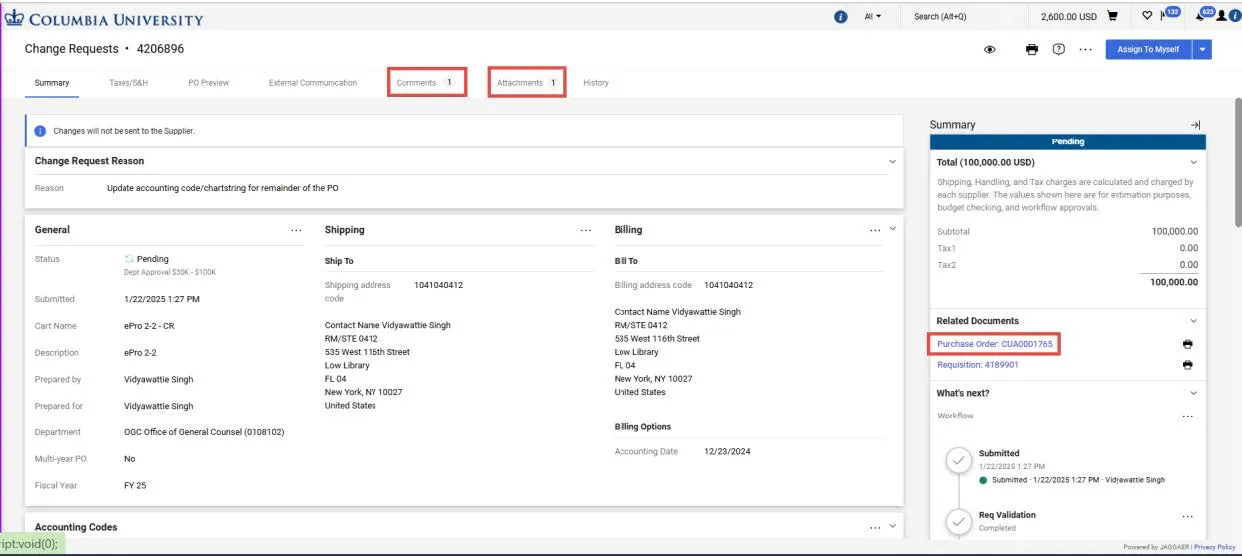Click the Pending status bar in Summary
Screen dimensions: 1242x556
[x=1068, y=142]
